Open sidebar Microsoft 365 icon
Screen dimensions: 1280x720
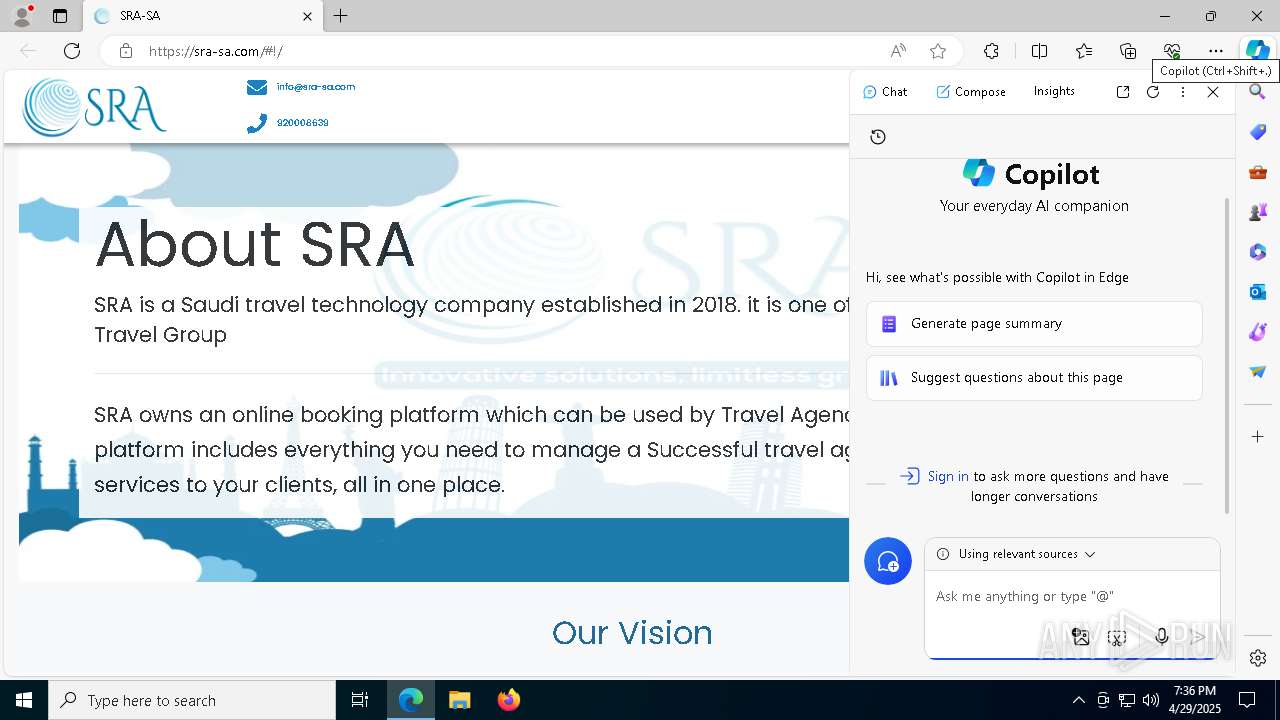point(1258,252)
